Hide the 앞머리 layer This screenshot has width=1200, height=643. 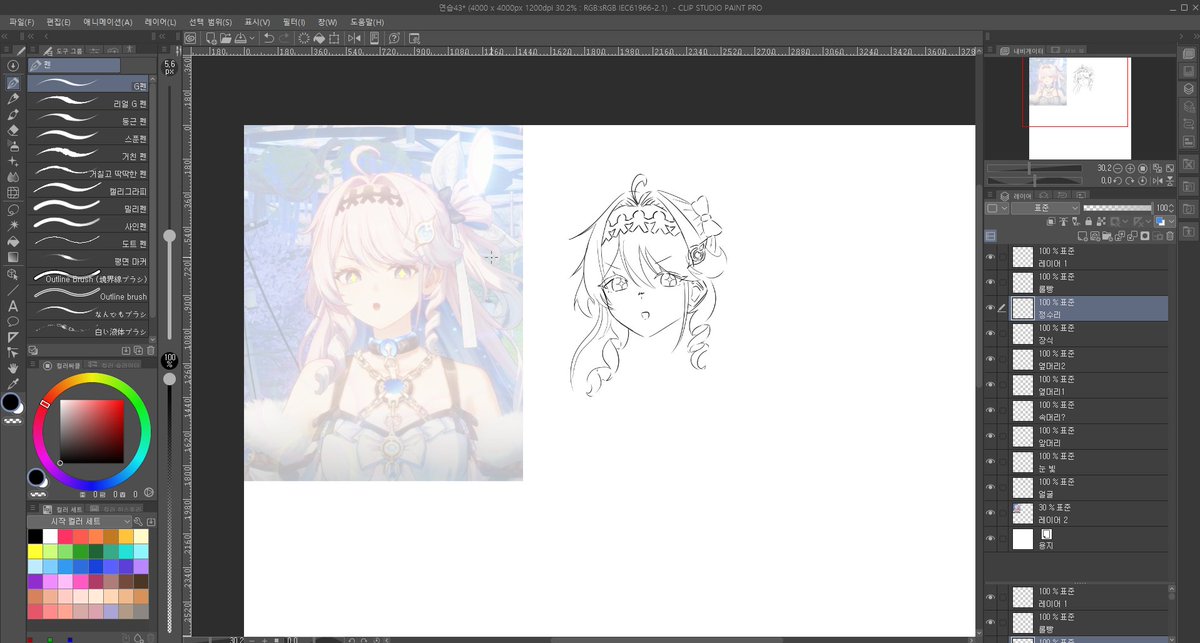tap(990, 437)
